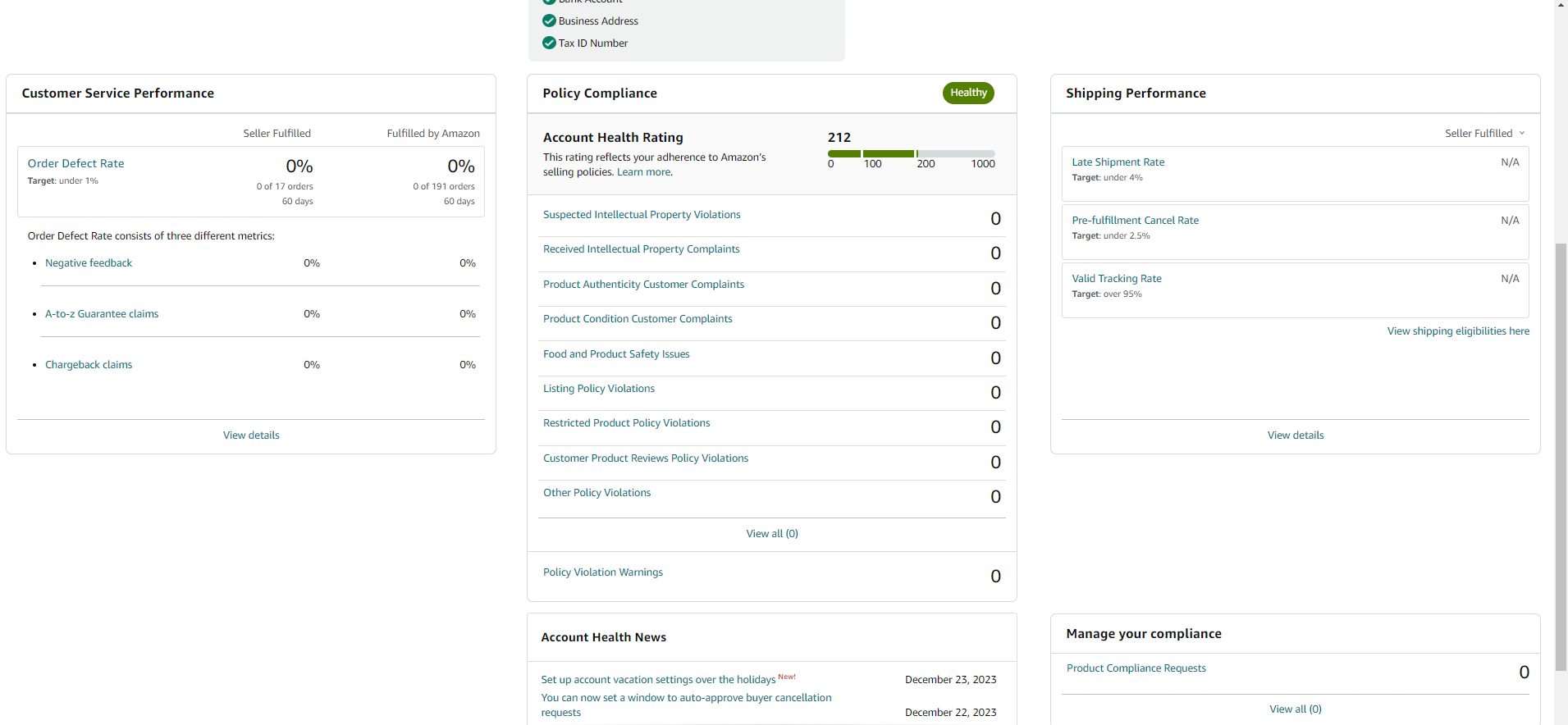Open the Valid Tracking Rate link
This screenshot has width=1568, height=725.
pyautogui.click(x=1117, y=279)
